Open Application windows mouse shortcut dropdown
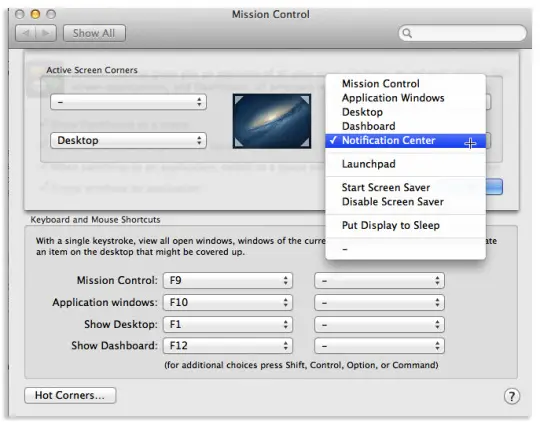 [x=380, y=302]
